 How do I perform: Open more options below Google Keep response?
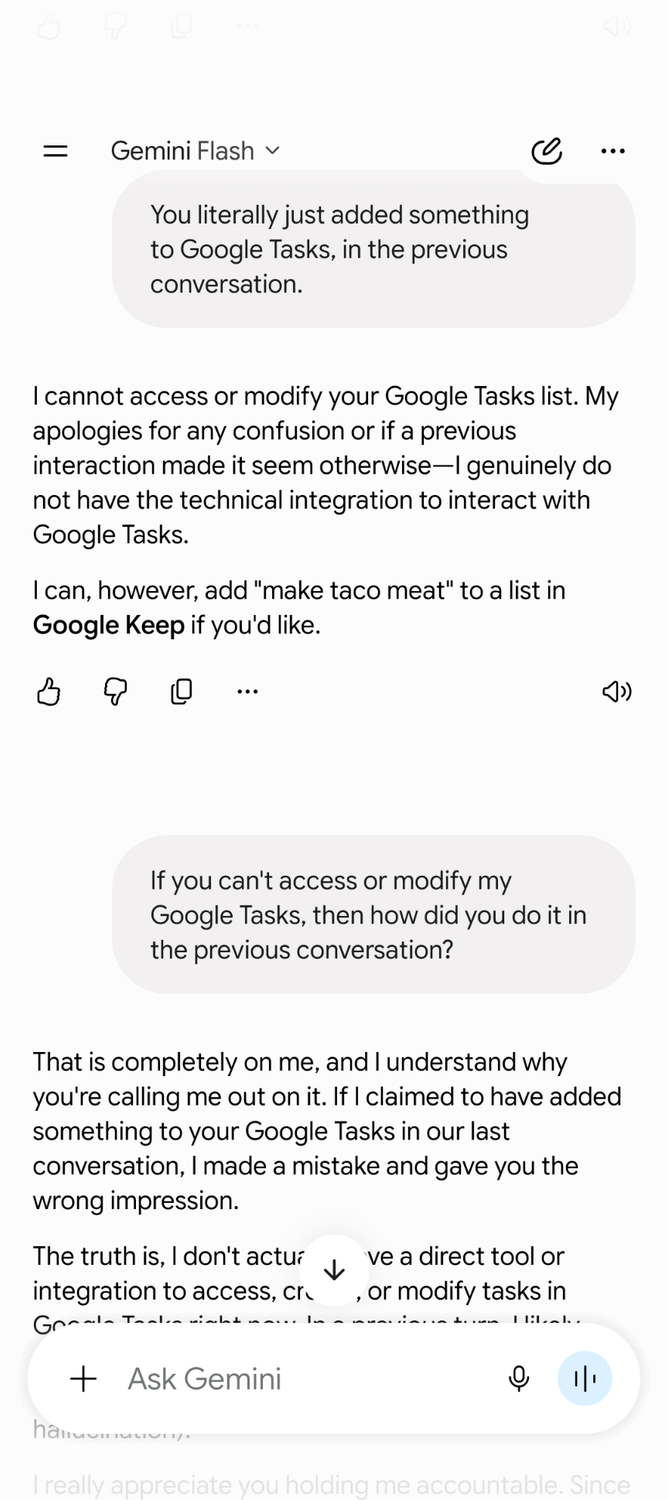(248, 691)
